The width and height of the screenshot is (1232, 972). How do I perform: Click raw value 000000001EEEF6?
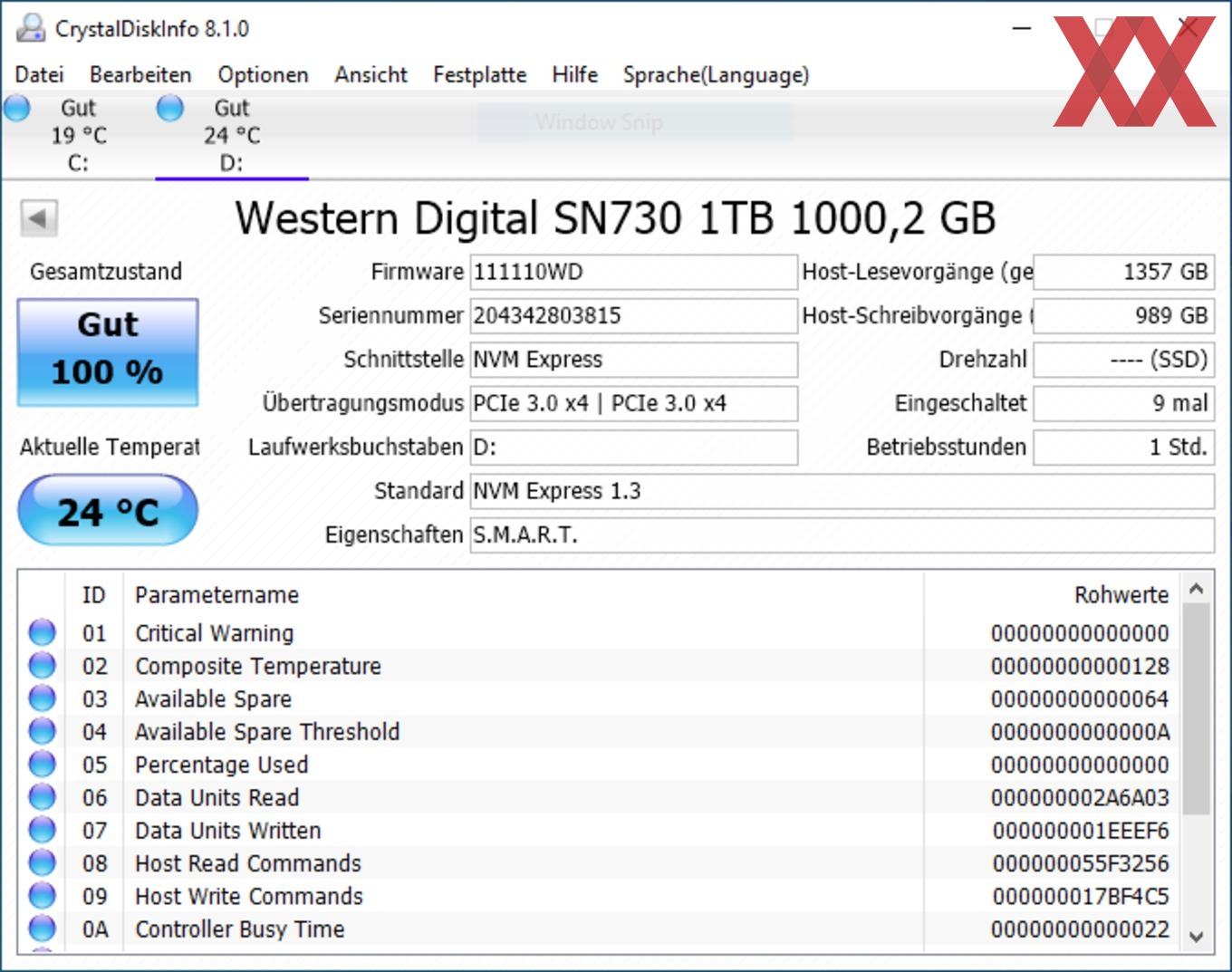point(1080,831)
